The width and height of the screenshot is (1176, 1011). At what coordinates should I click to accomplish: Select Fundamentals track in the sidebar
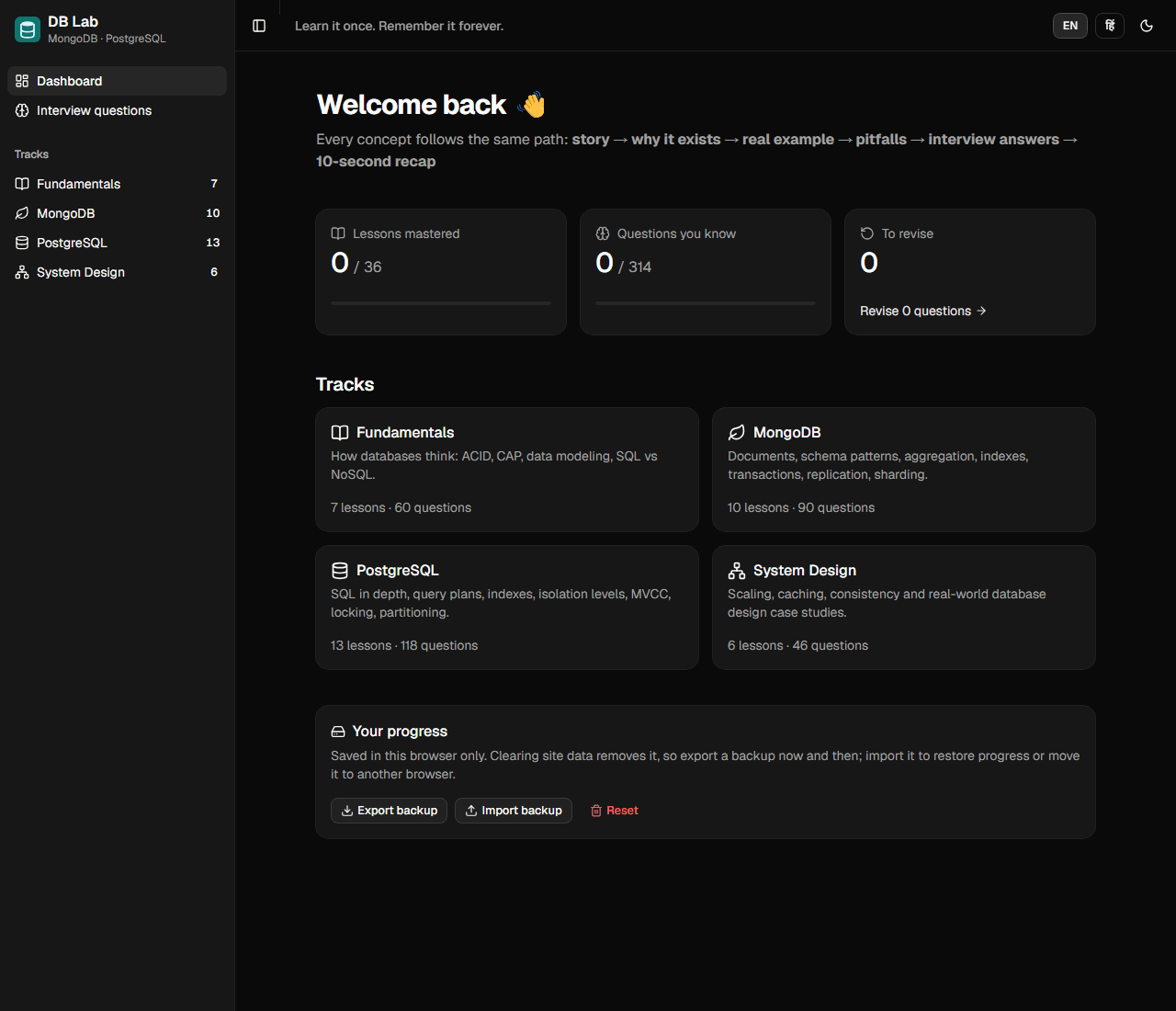coord(117,184)
